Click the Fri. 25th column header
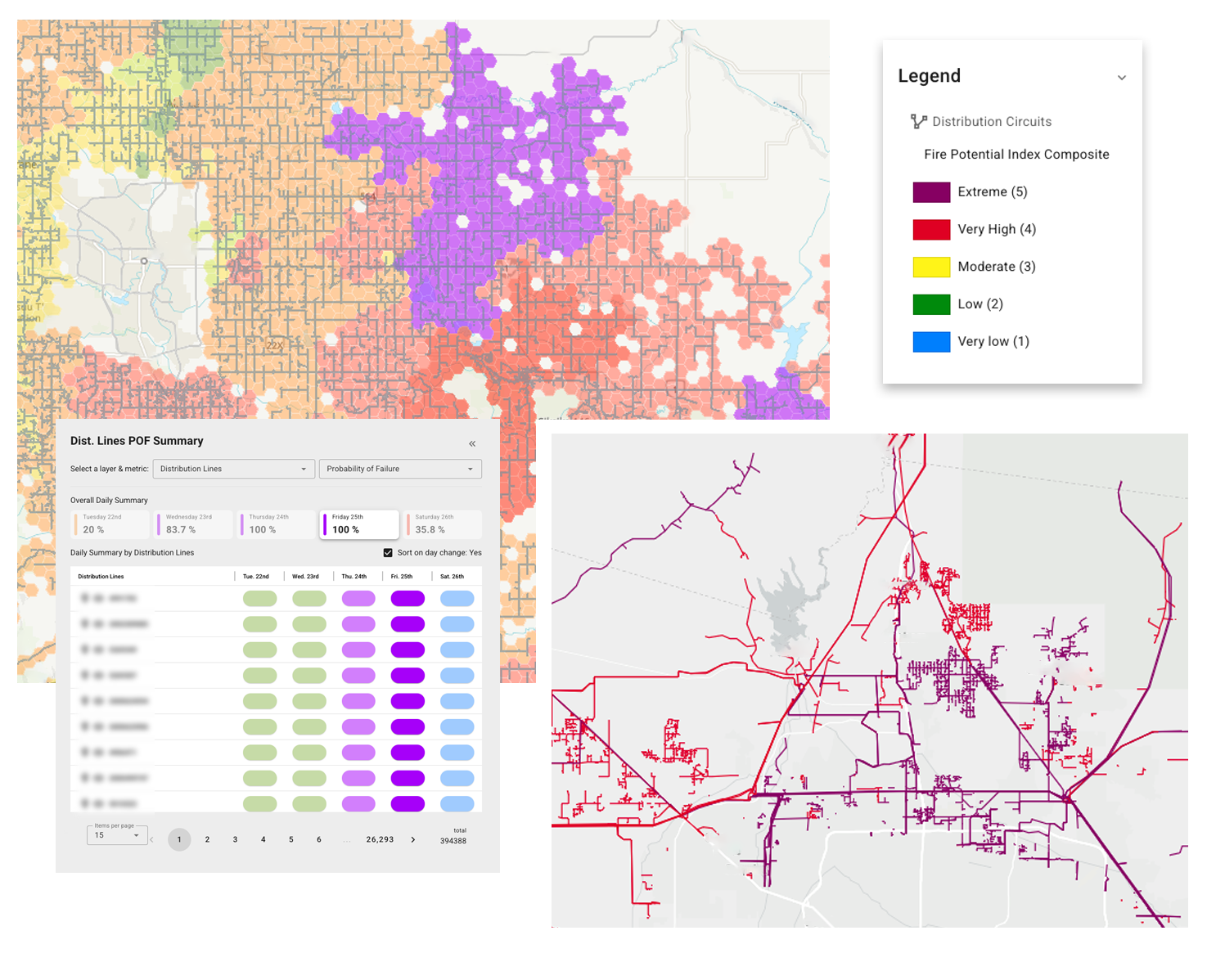Screen dimensions: 1216x980 pyautogui.click(x=402, y=577)
